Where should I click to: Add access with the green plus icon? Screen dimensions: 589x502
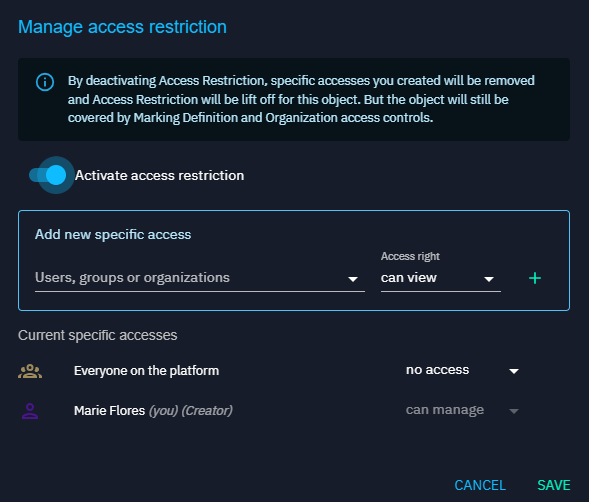tap(535, 278)
